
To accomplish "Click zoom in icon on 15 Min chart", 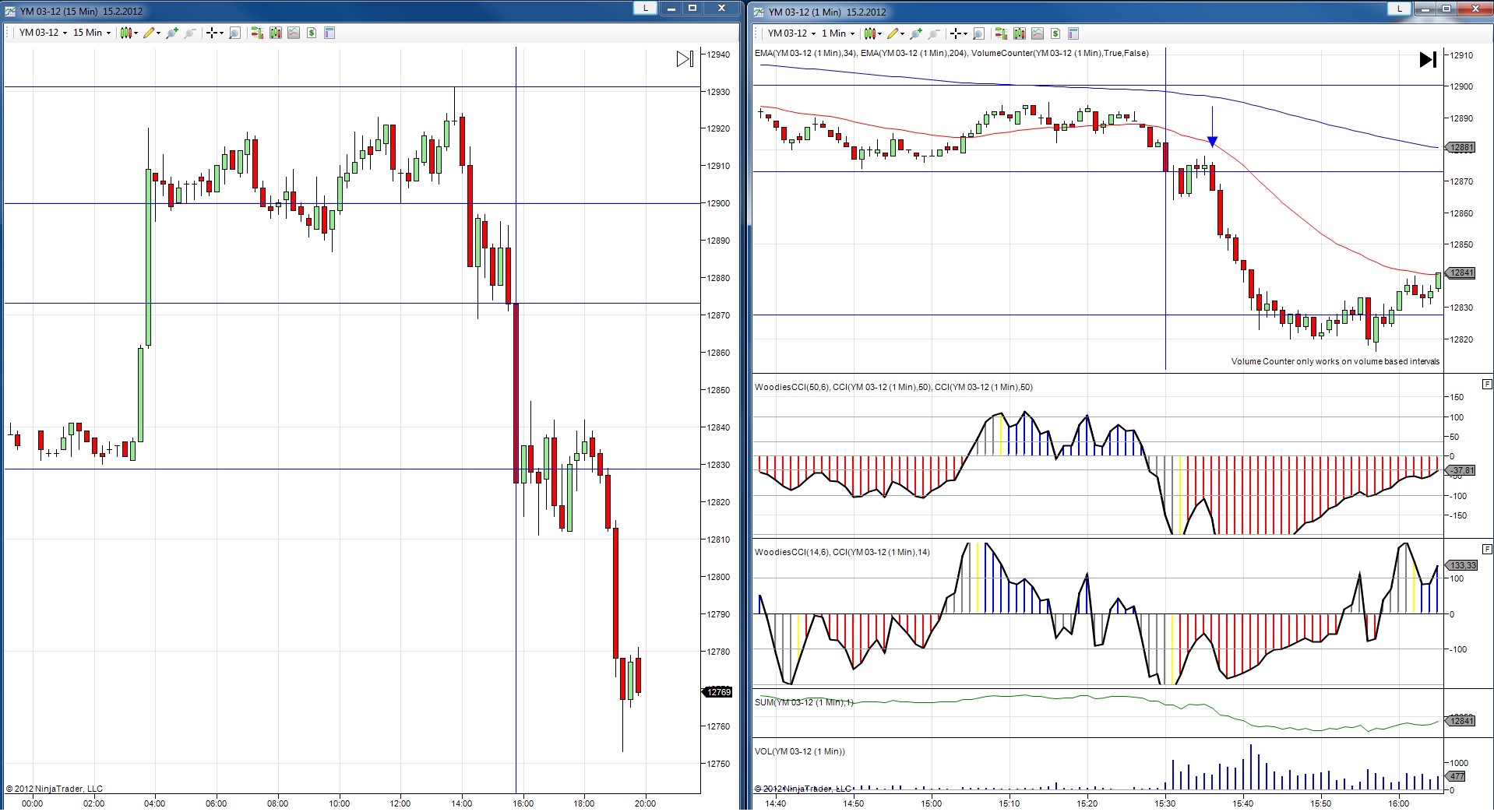I will pyautogui.click(x=172, y=33).
